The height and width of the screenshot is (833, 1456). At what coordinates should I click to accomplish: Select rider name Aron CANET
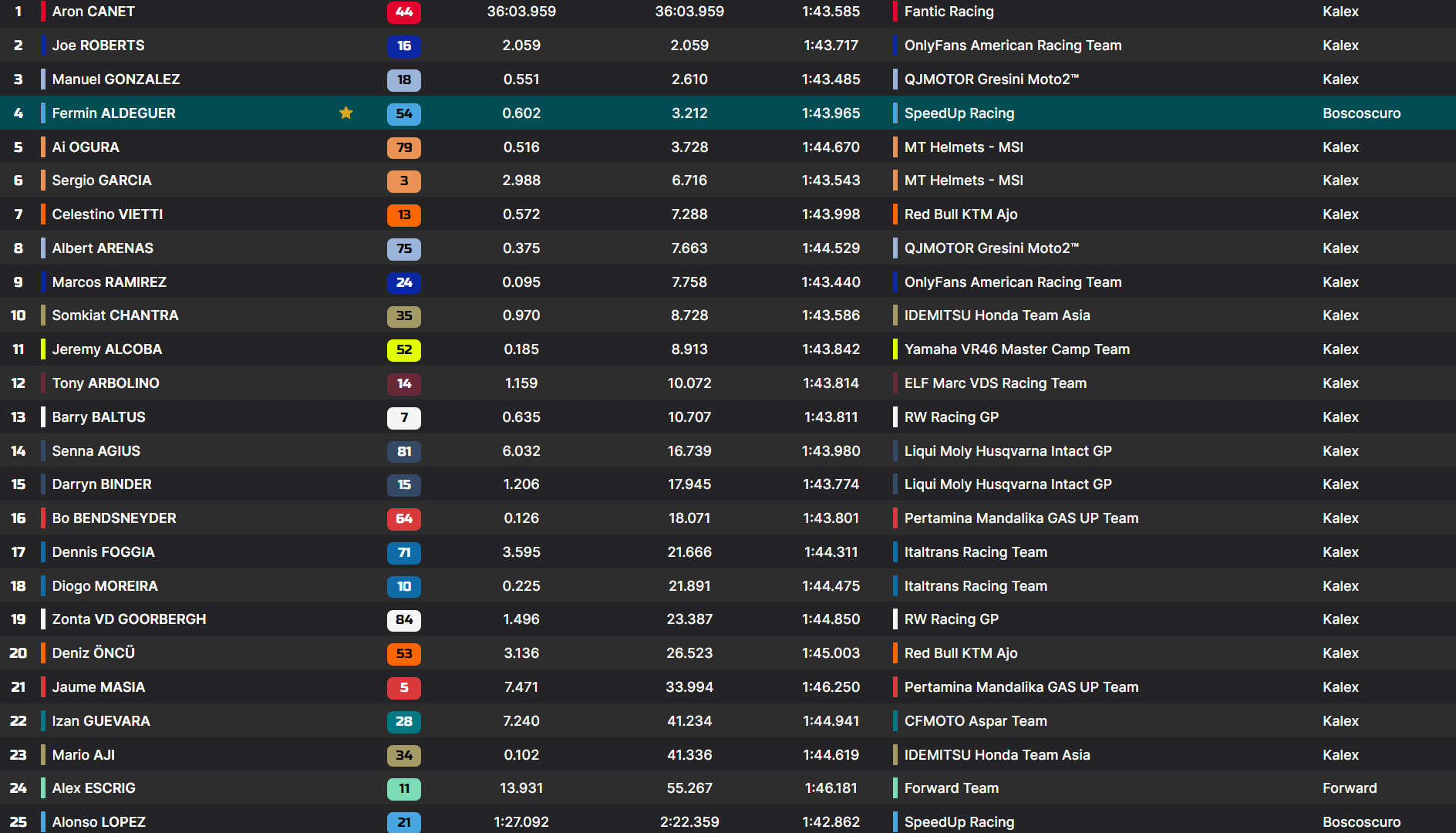tap(93, 12)
